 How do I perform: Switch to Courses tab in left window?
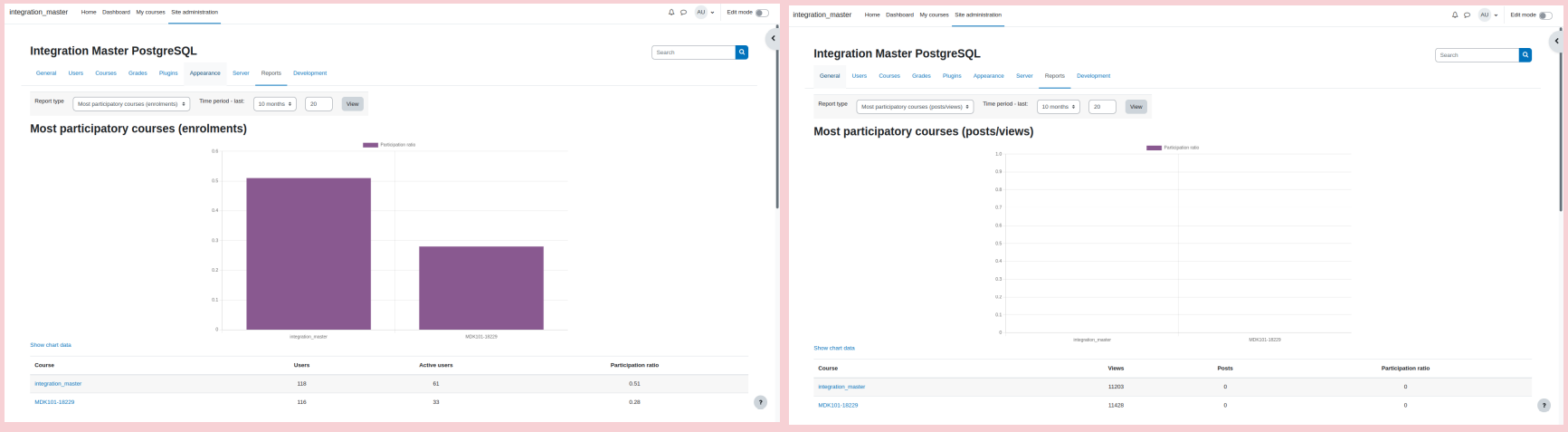point(106,73)
